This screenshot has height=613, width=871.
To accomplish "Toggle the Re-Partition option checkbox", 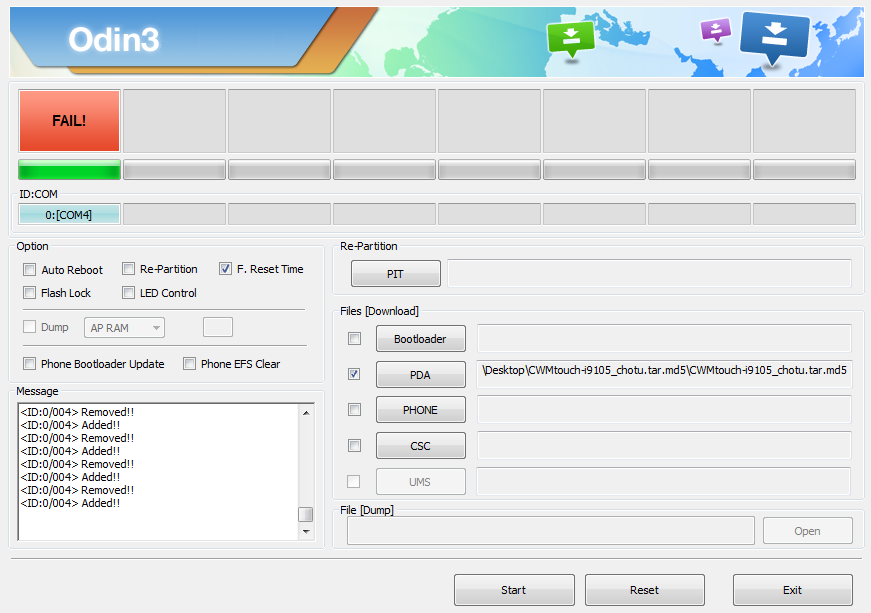I will pyautogui.click(x=128, y=269).
